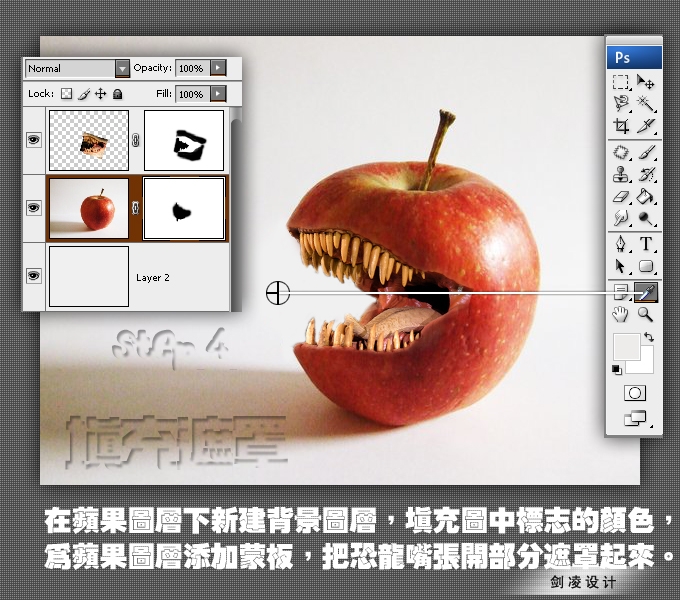Hide the apple layer eye icon
Image resolution: width=680 pixels, height=600 pixels.
tap(34, 208)
